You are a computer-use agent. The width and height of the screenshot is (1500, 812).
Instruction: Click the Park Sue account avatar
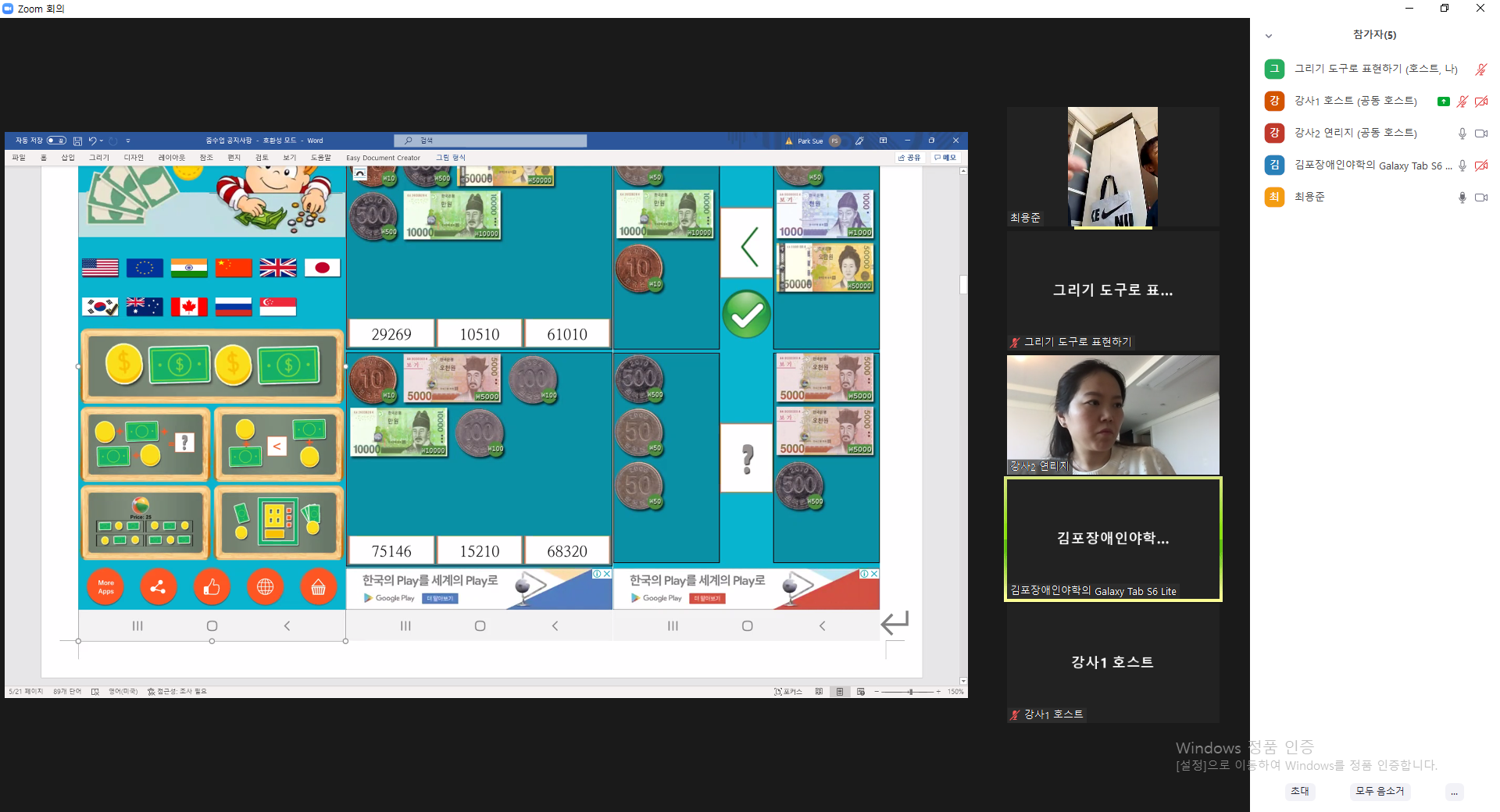(x=834, y=141)
